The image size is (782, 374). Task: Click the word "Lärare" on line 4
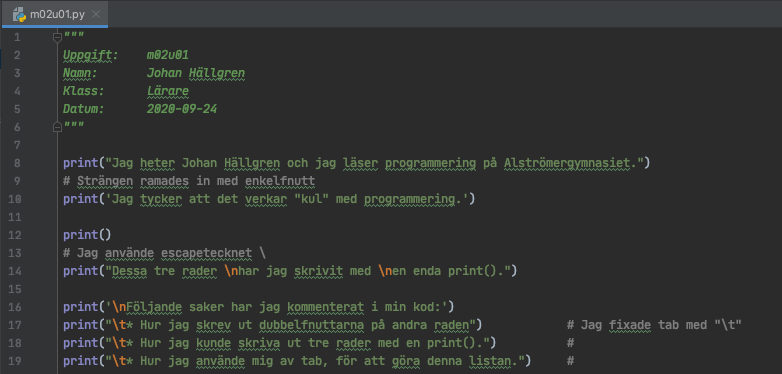pos(168,91)
